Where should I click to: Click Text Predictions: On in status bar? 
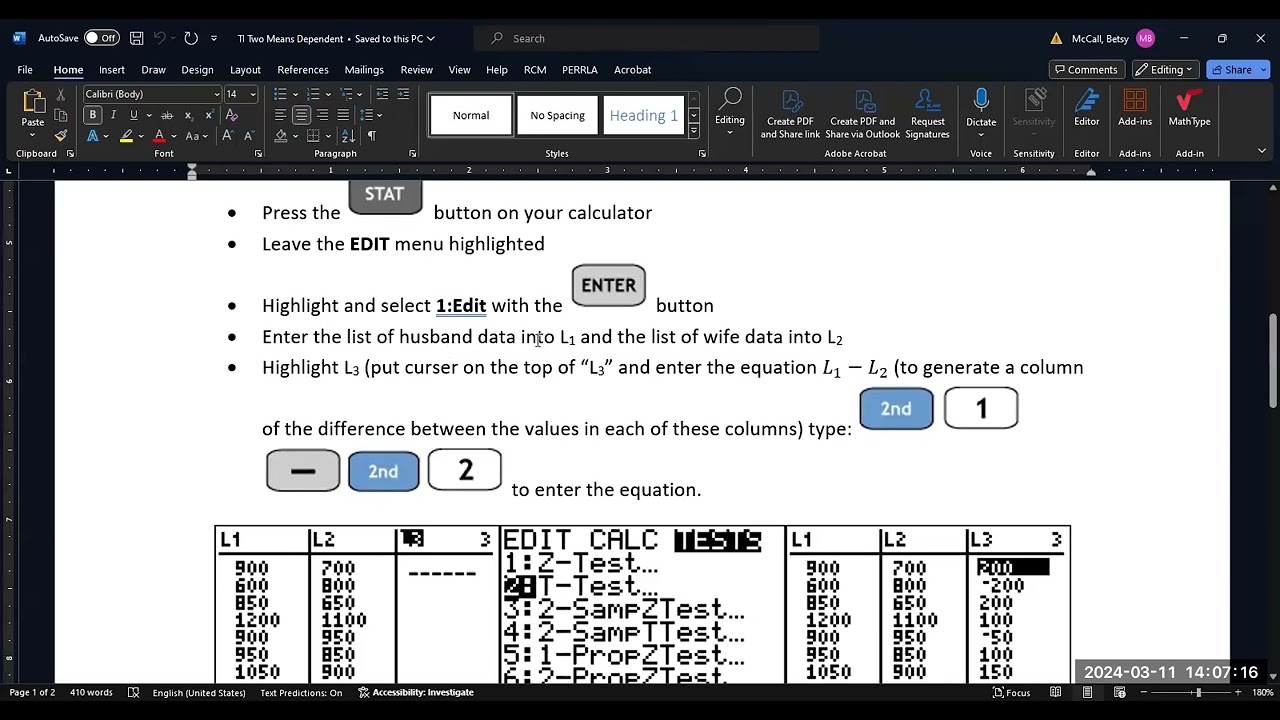301,692
